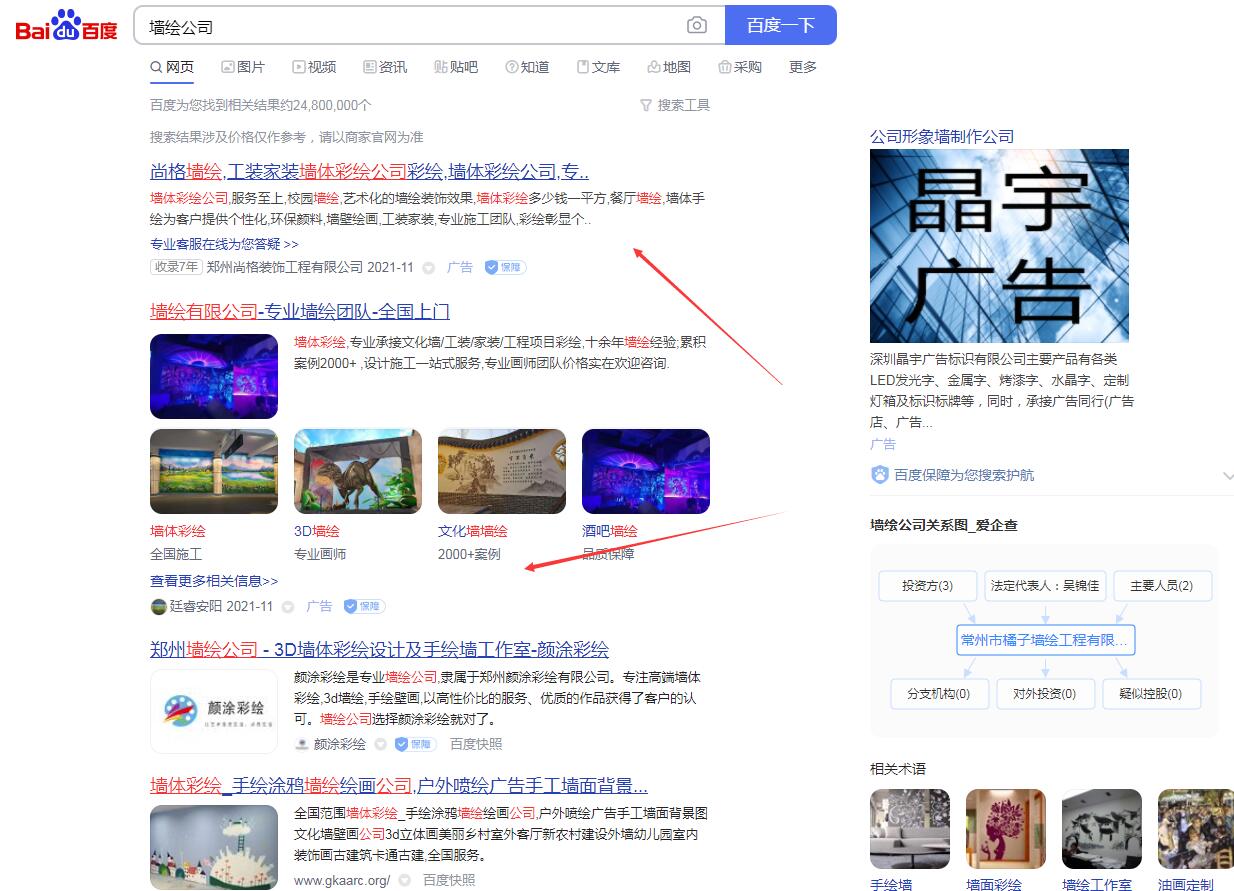Open dropdown arrow after 郑州尚格装饰工程有限公司 2021-11
Viewport: 1234px width, 891px height.
coord(429,268)
